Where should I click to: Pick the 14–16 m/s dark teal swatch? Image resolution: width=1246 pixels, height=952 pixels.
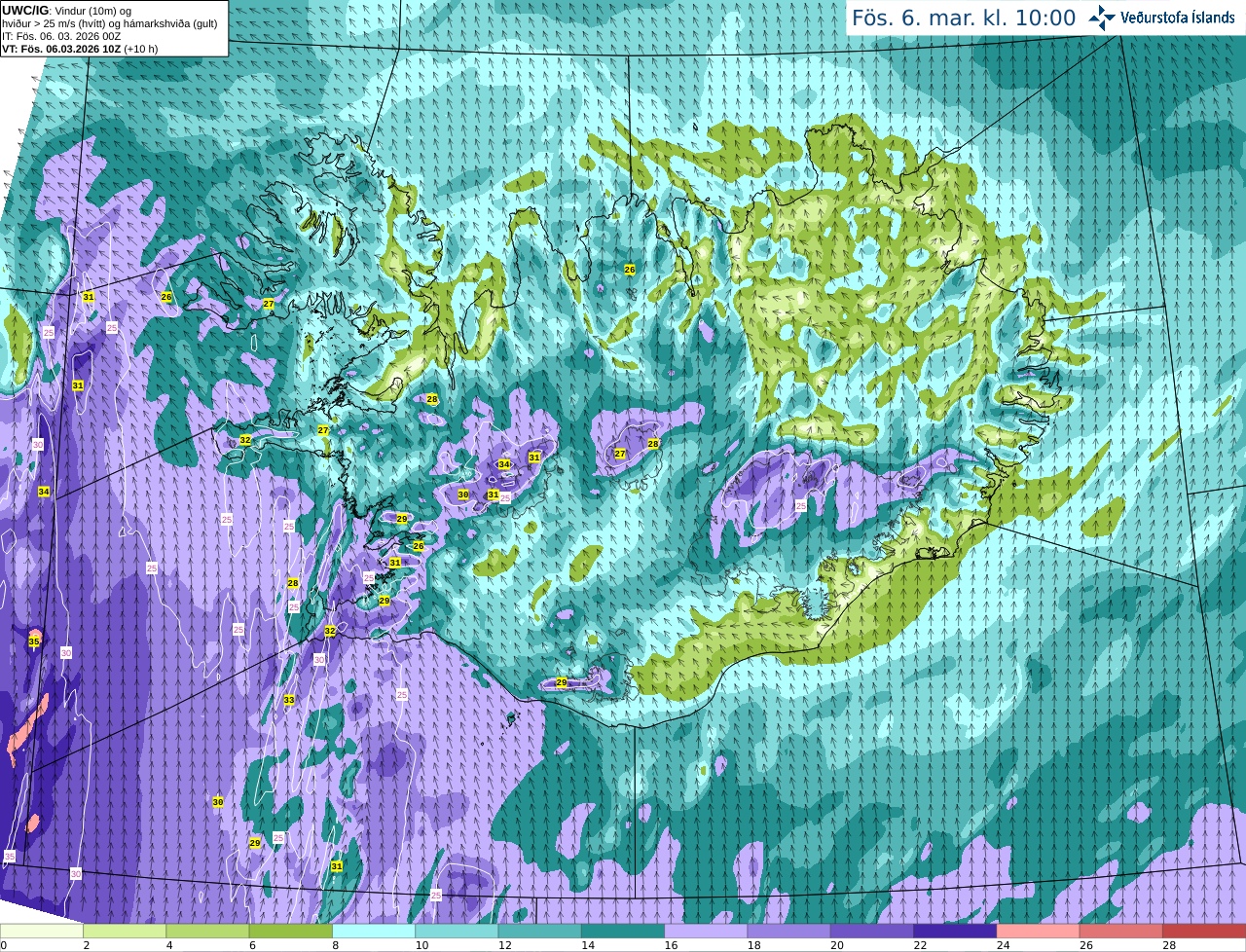tap(623, 932)
